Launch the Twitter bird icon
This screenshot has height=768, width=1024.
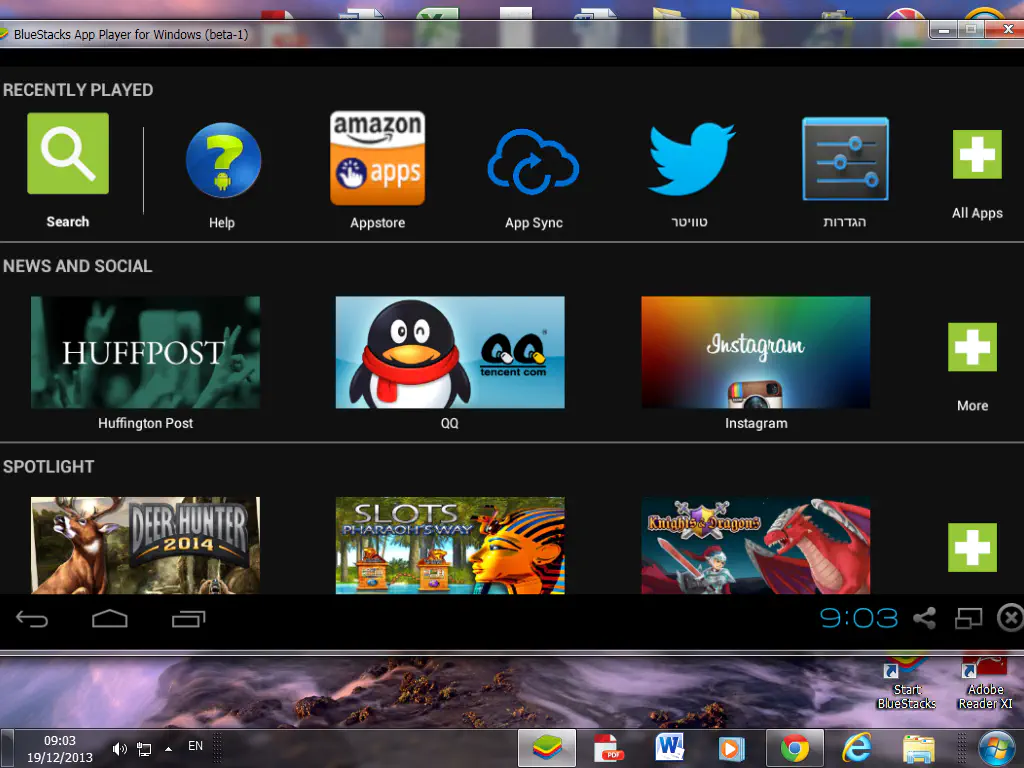pos(690,159)
